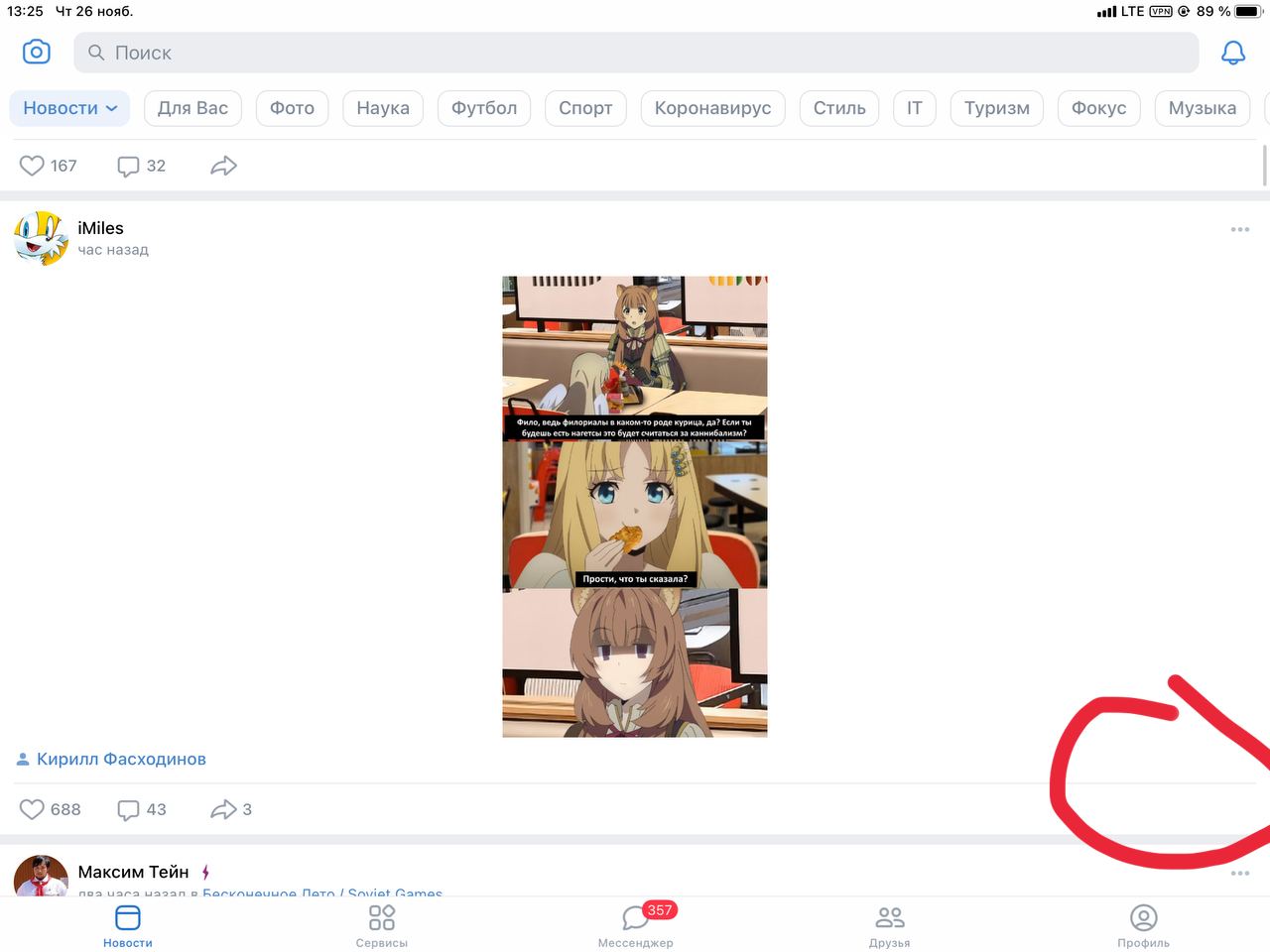Screen dimensions: 1270x952
Task: Tap lightning badge next to Максим Тейн
Action: 205,873
